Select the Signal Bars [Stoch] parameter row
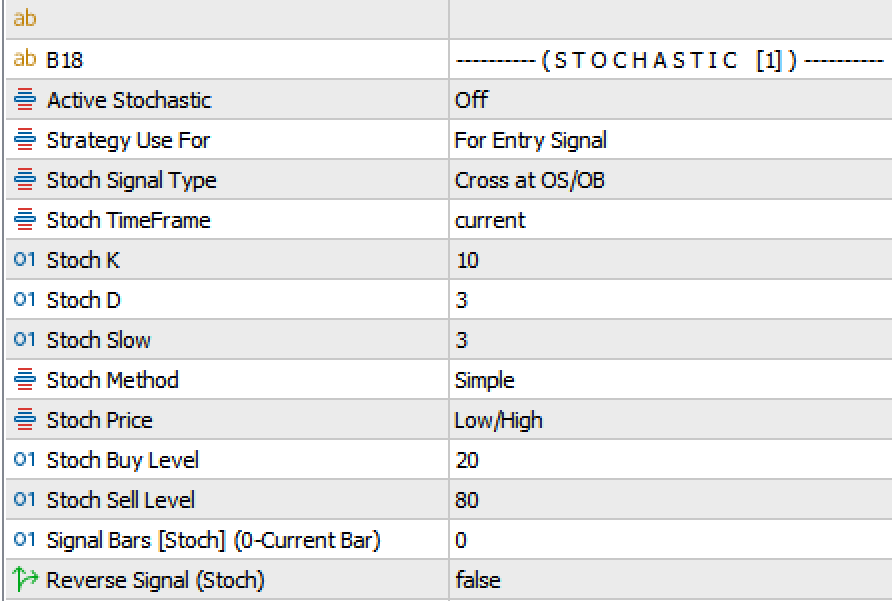Screen dimensions: 892x601 pos(213,540)
